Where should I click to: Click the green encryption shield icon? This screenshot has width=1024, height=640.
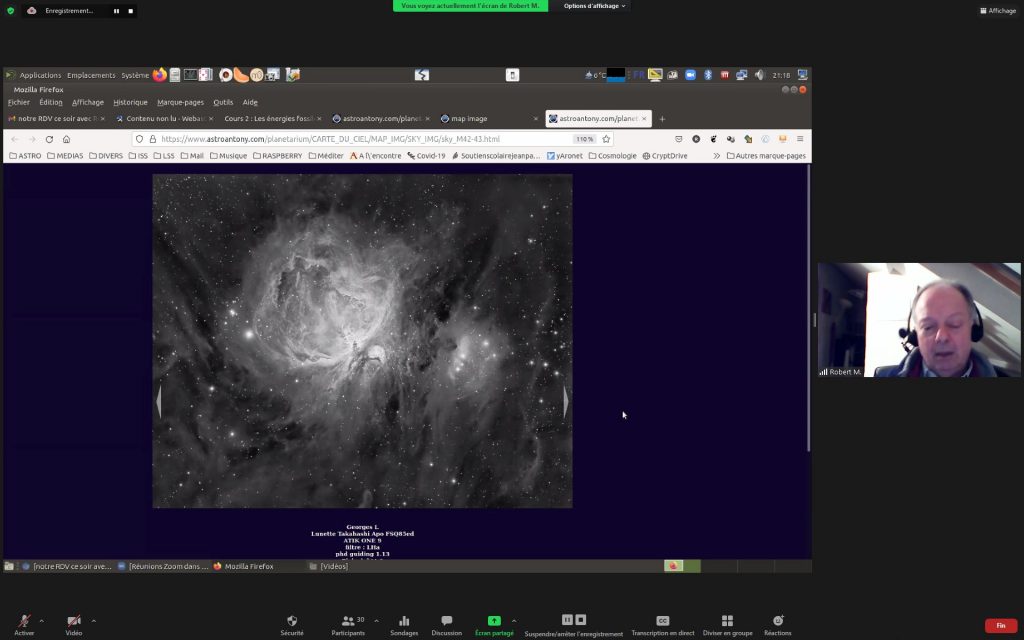click(x=10, y=10)
